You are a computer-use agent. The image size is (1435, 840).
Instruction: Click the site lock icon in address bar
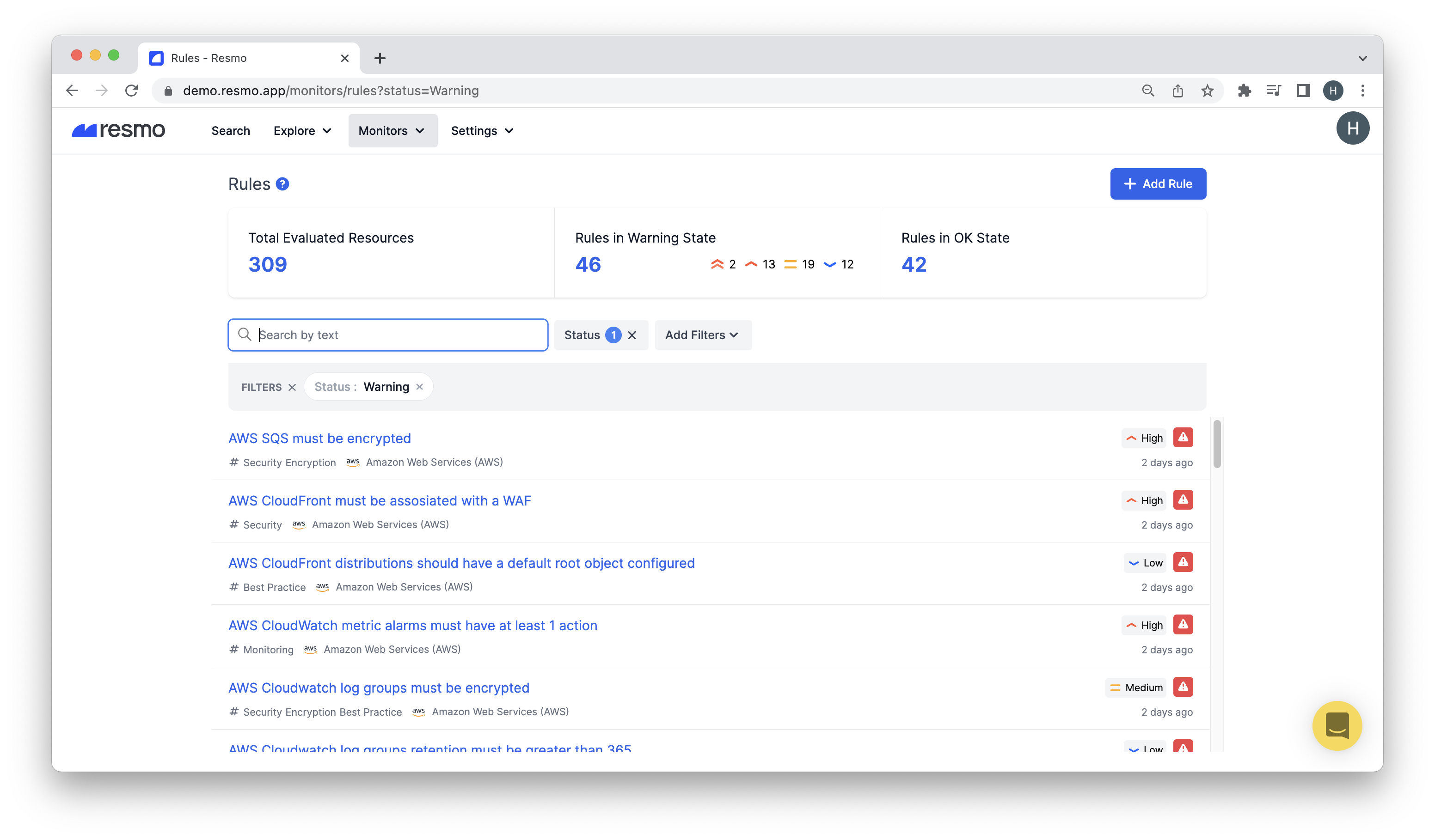[x=168, y=91]
